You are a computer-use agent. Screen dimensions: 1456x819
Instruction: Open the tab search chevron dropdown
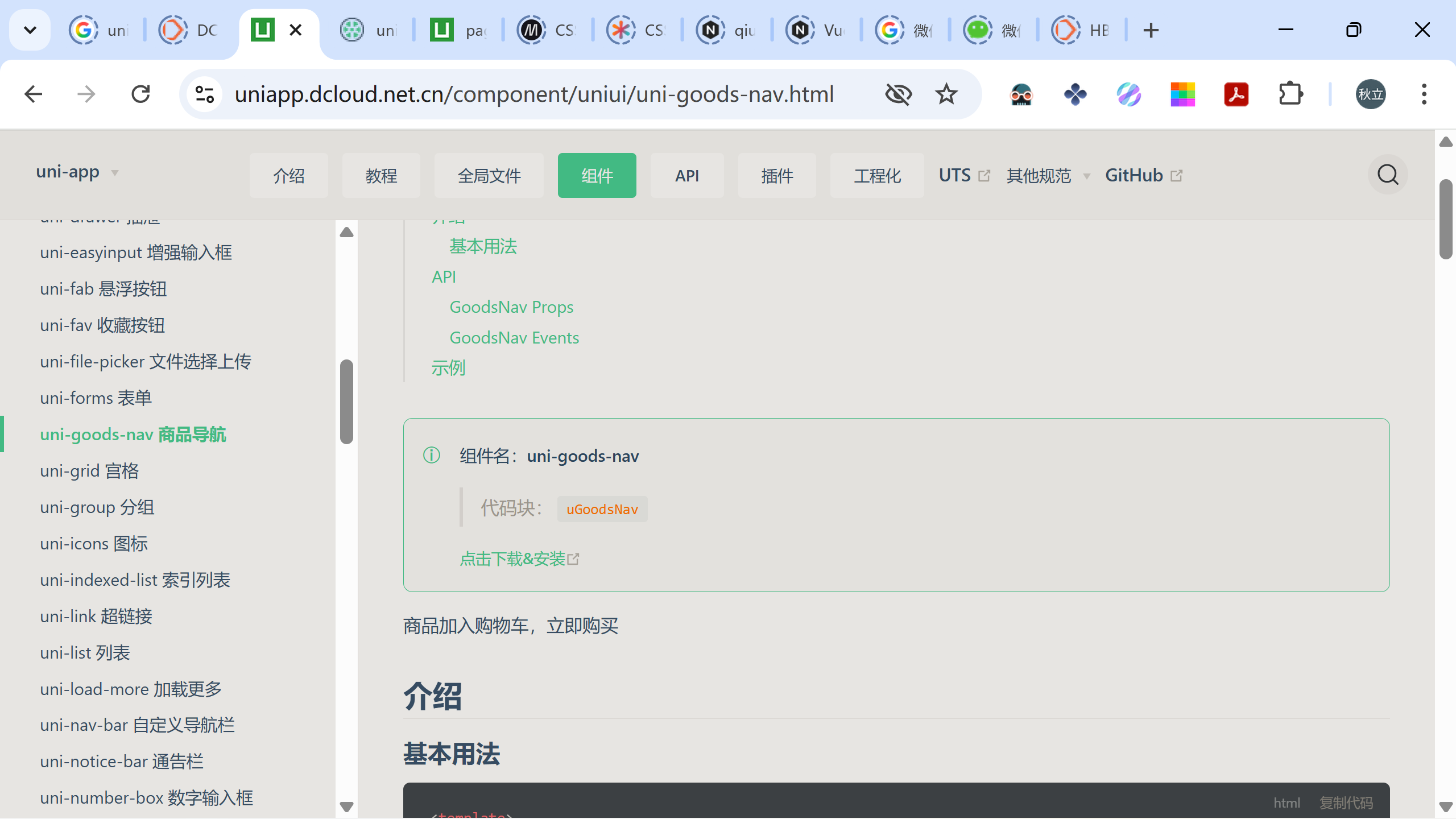click(x=30, y=30)
